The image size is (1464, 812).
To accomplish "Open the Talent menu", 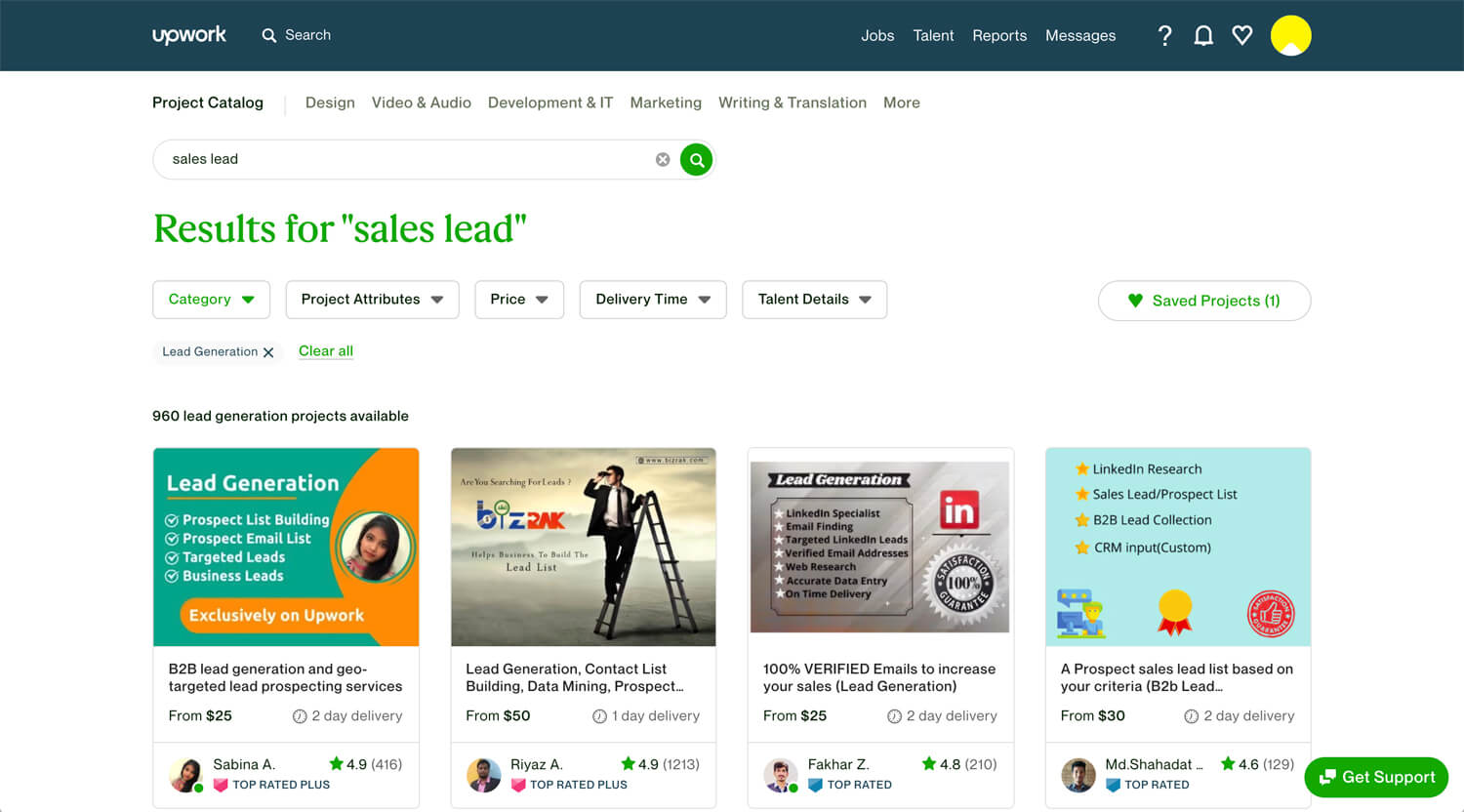I will 933,35.
